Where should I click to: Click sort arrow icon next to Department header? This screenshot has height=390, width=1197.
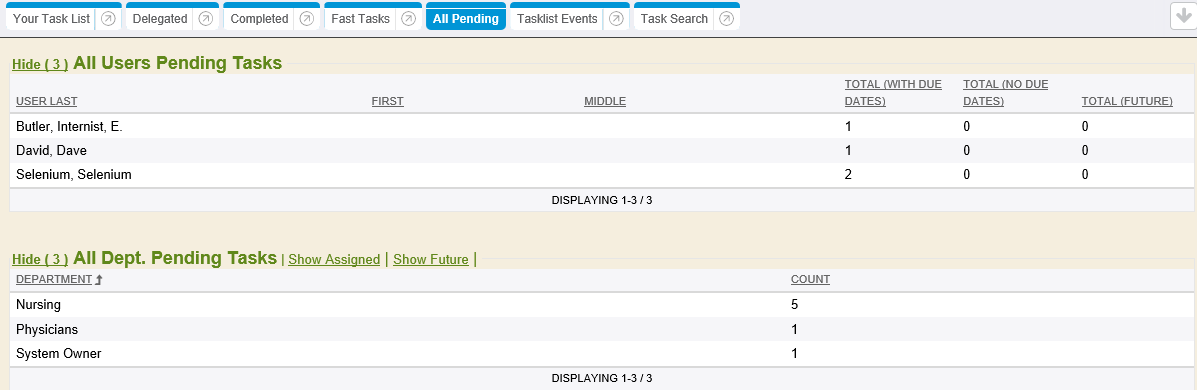[98, 280]
